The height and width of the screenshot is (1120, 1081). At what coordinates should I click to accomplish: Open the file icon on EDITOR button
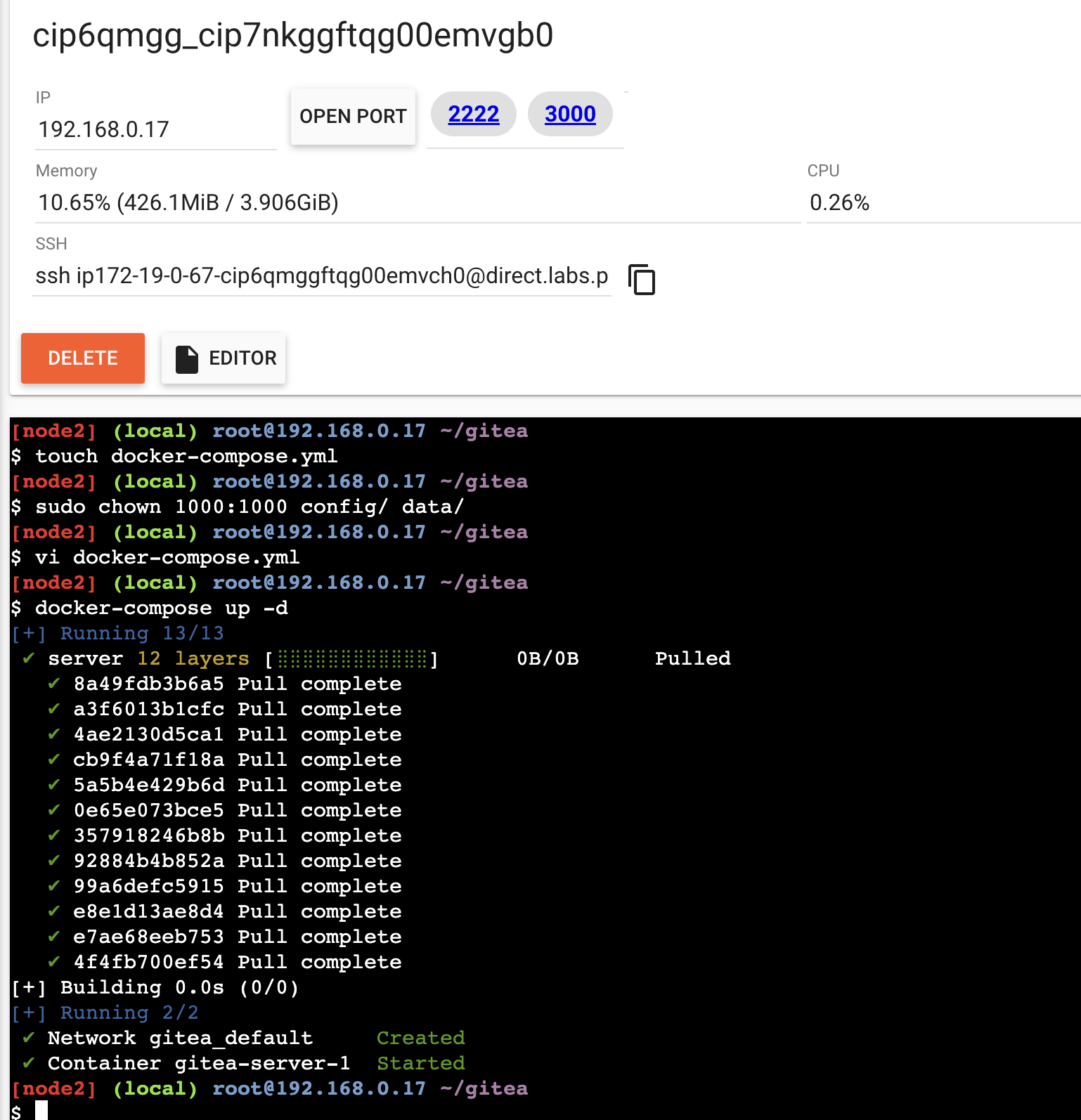click(186, 359)
